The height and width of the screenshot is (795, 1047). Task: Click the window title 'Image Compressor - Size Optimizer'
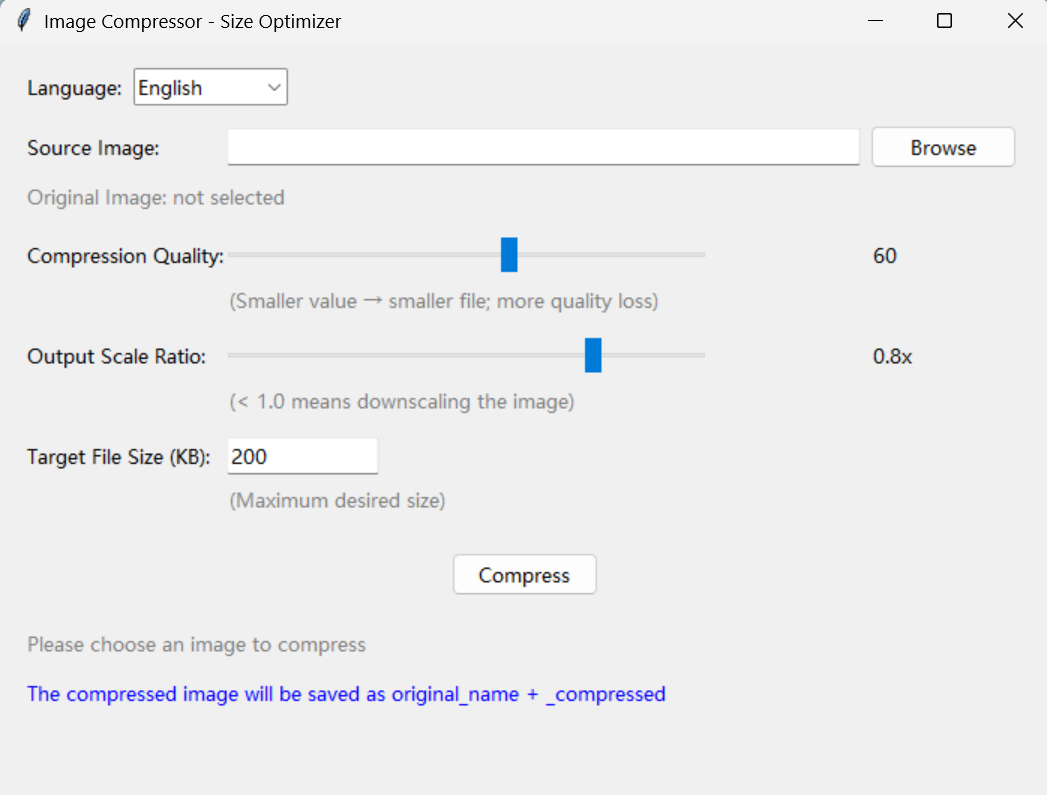(x=192, y=21)
